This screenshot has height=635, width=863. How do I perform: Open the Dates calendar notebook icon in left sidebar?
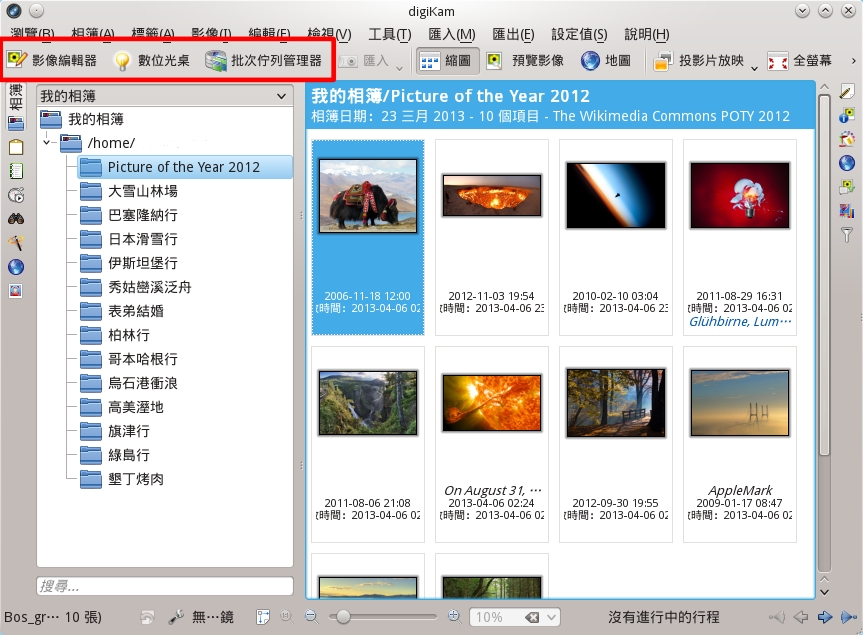16,171
